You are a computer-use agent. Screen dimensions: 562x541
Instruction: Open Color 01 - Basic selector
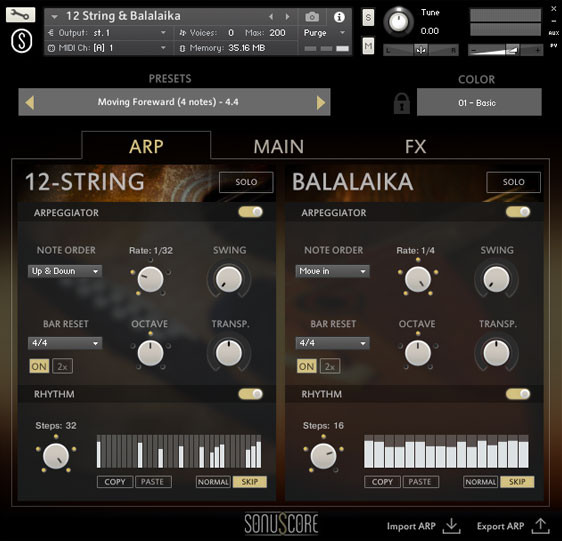point(479,103)
